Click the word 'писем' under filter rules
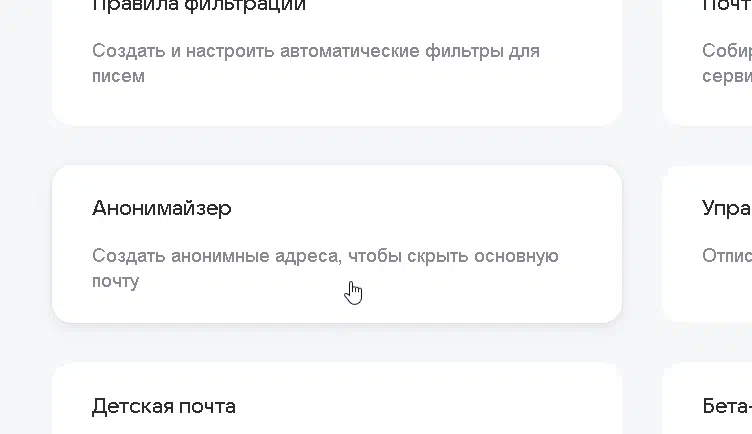 118,76
